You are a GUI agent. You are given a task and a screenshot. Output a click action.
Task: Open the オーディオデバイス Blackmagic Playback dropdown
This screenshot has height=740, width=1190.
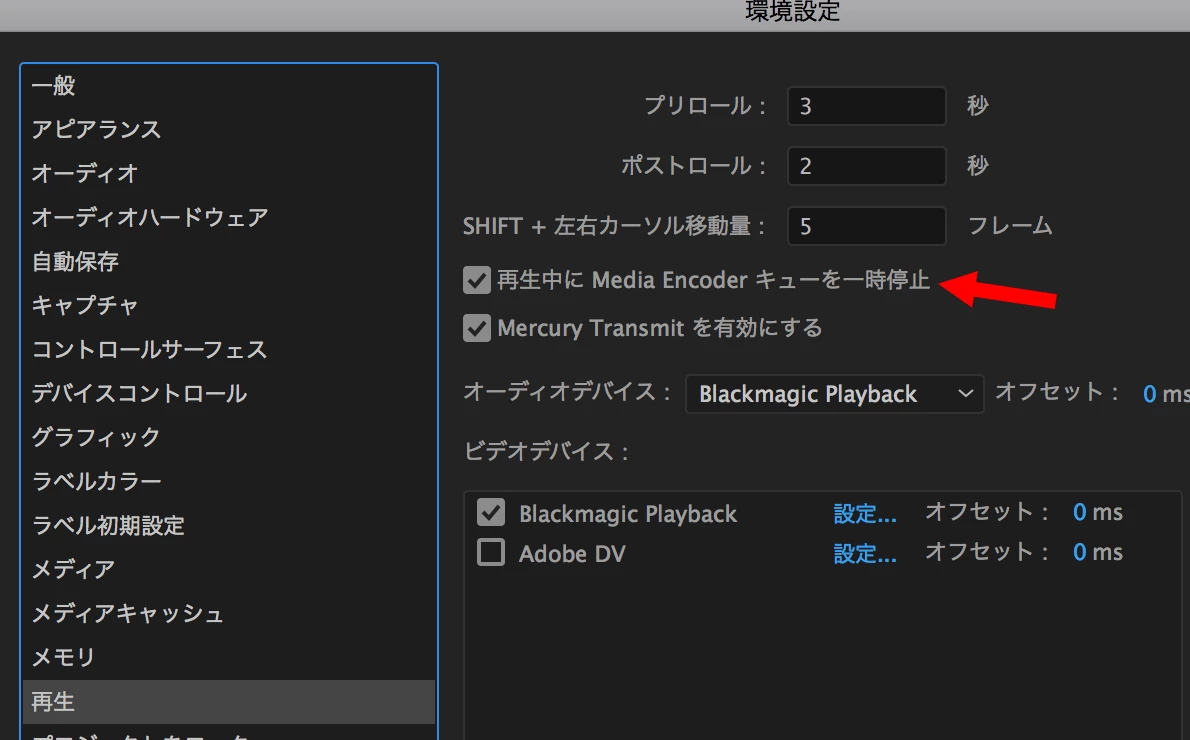point(834,394)
